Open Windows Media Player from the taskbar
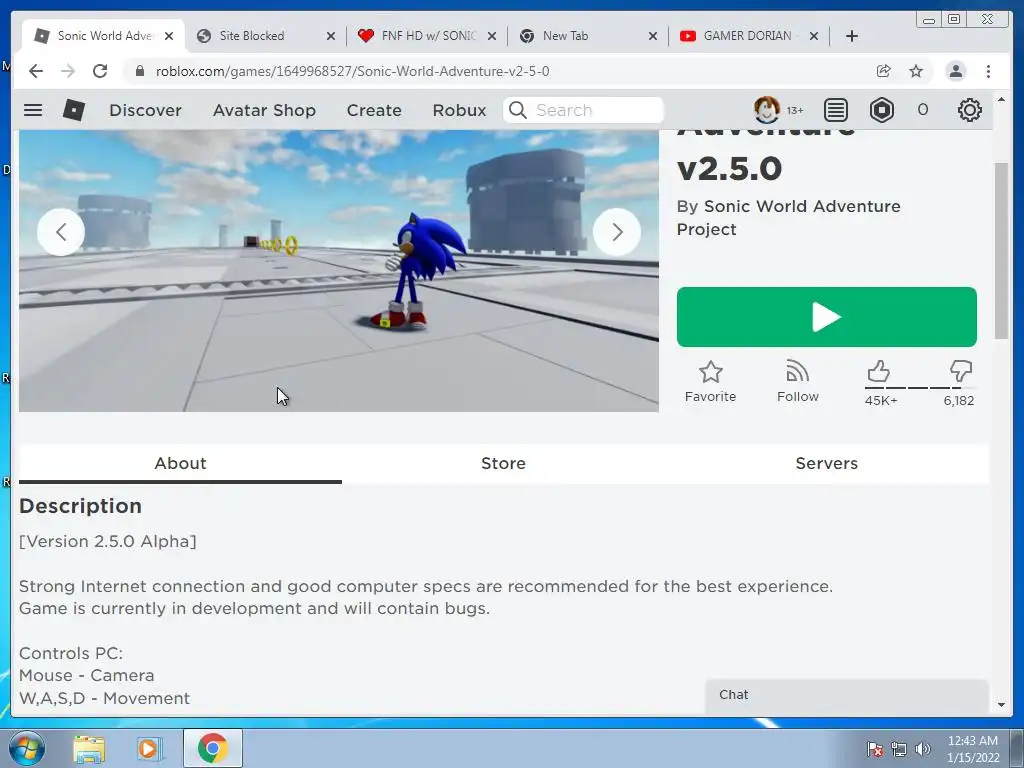The width and height of the screenshot is (1024, 768). [x=148, y=748]
